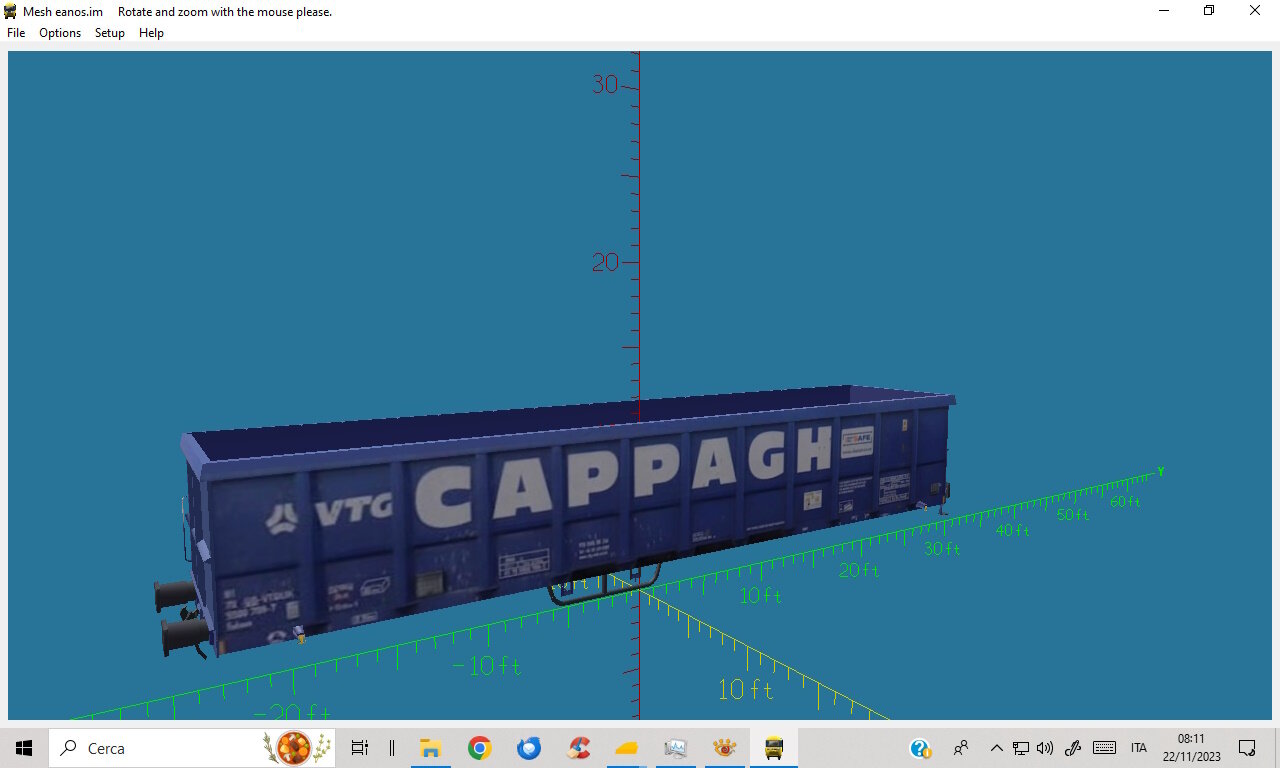Close the Mesh viewer window
1280x768 pixels.
1255,11
